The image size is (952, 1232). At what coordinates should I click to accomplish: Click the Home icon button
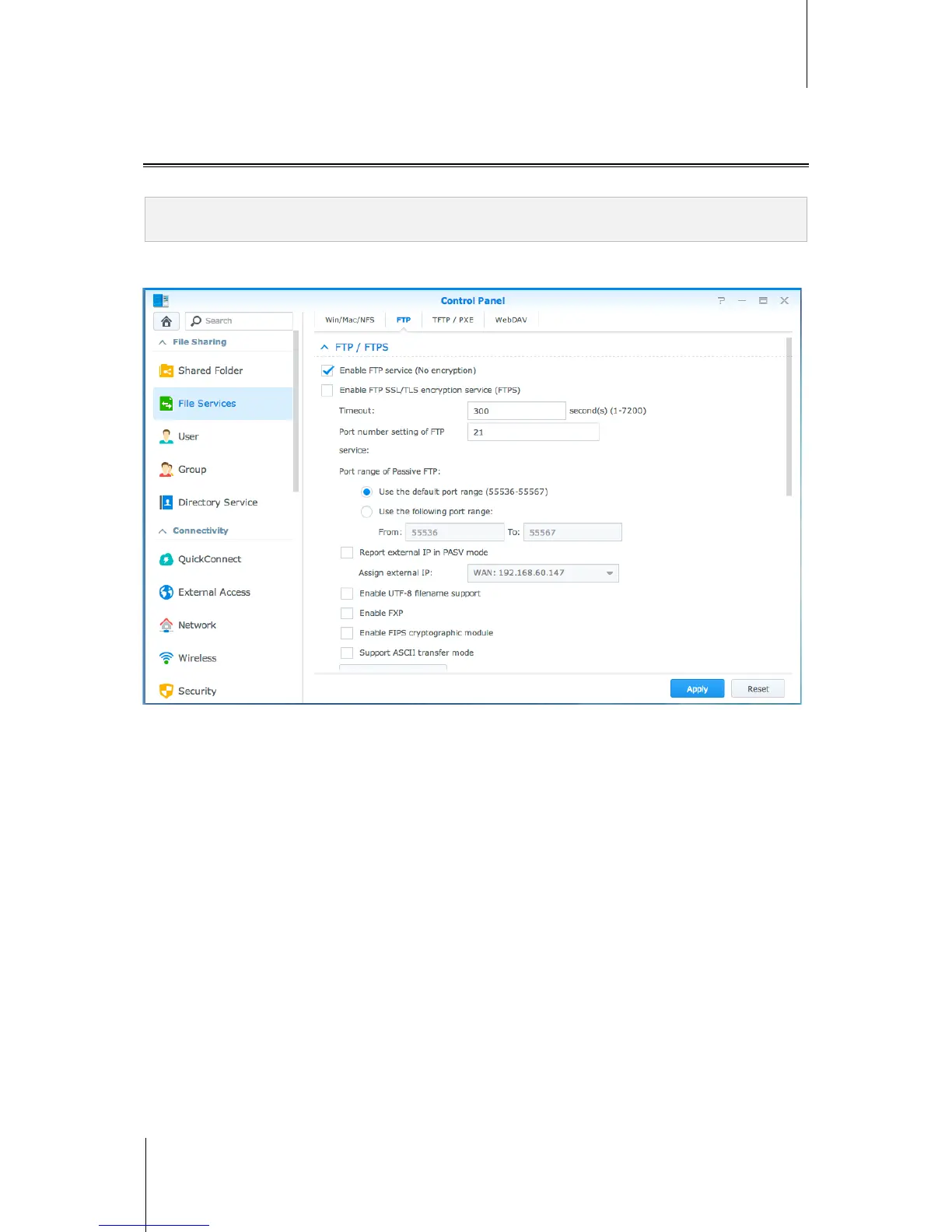click(166, 321)
